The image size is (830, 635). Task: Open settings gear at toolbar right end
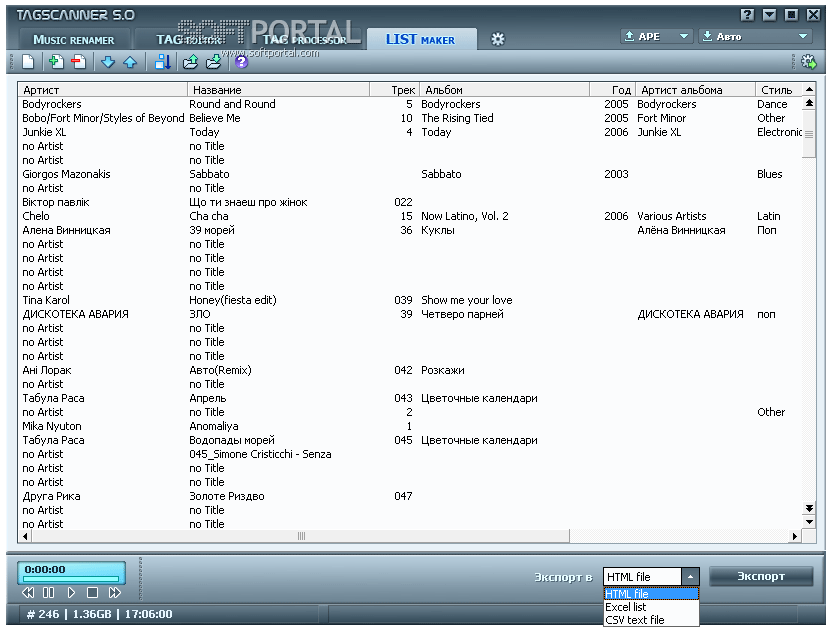tap(809, 62)
